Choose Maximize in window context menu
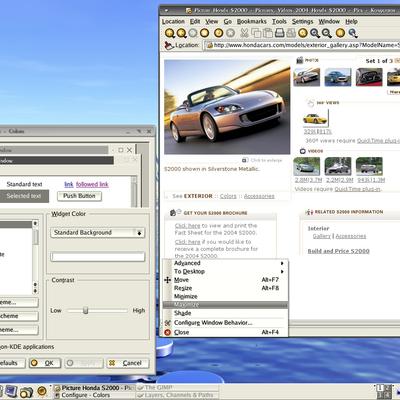400x400 pixels. coord(225,305)
